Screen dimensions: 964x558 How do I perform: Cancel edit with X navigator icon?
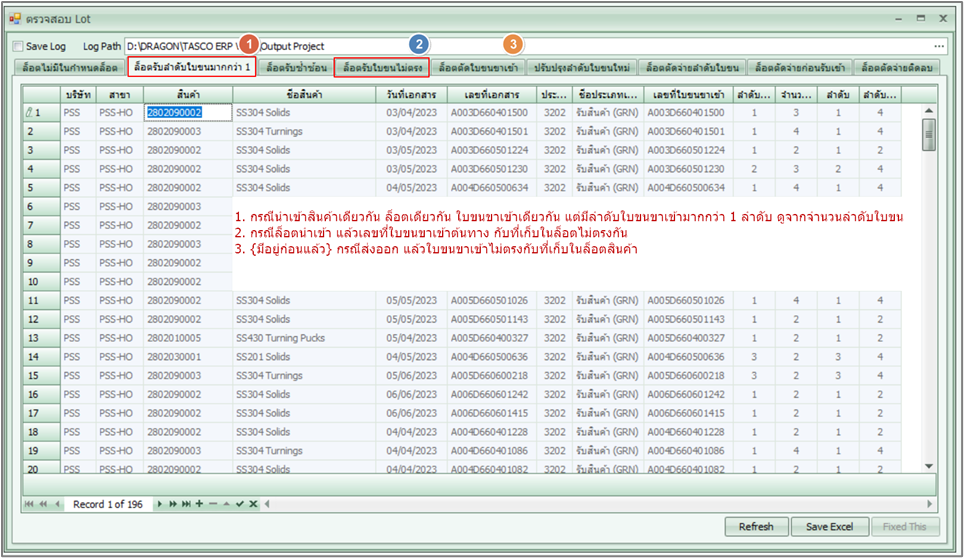point(253,504)
